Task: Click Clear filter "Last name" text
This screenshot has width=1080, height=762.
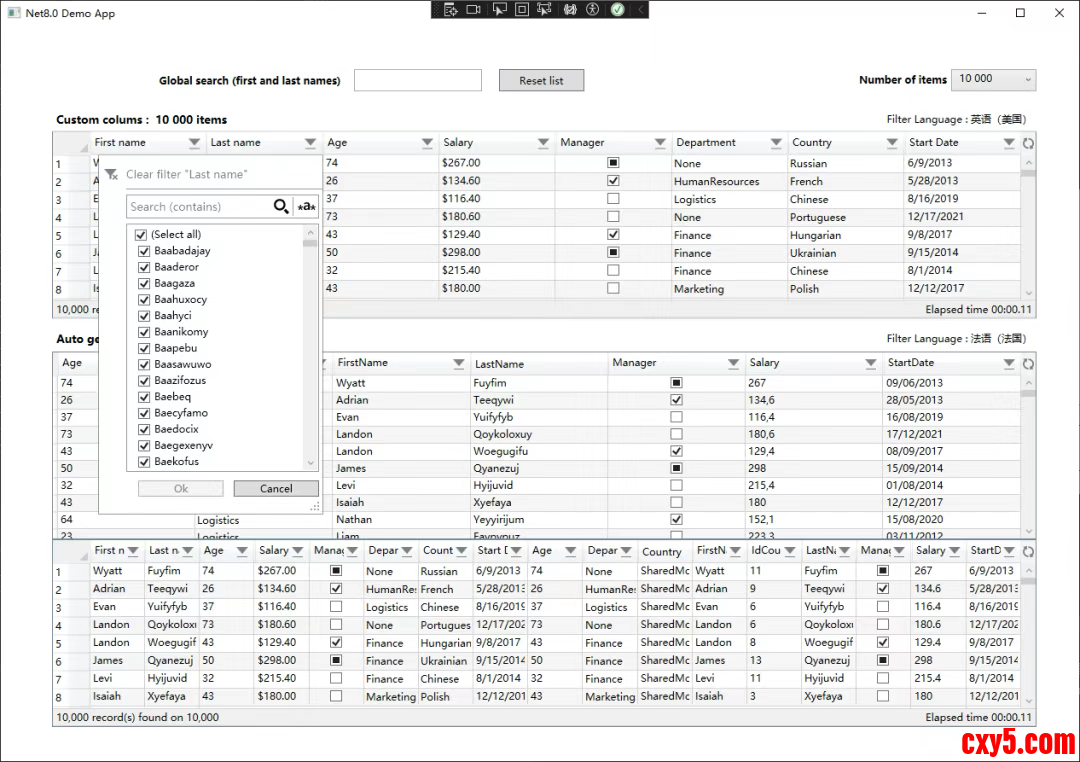Action: 186,174
